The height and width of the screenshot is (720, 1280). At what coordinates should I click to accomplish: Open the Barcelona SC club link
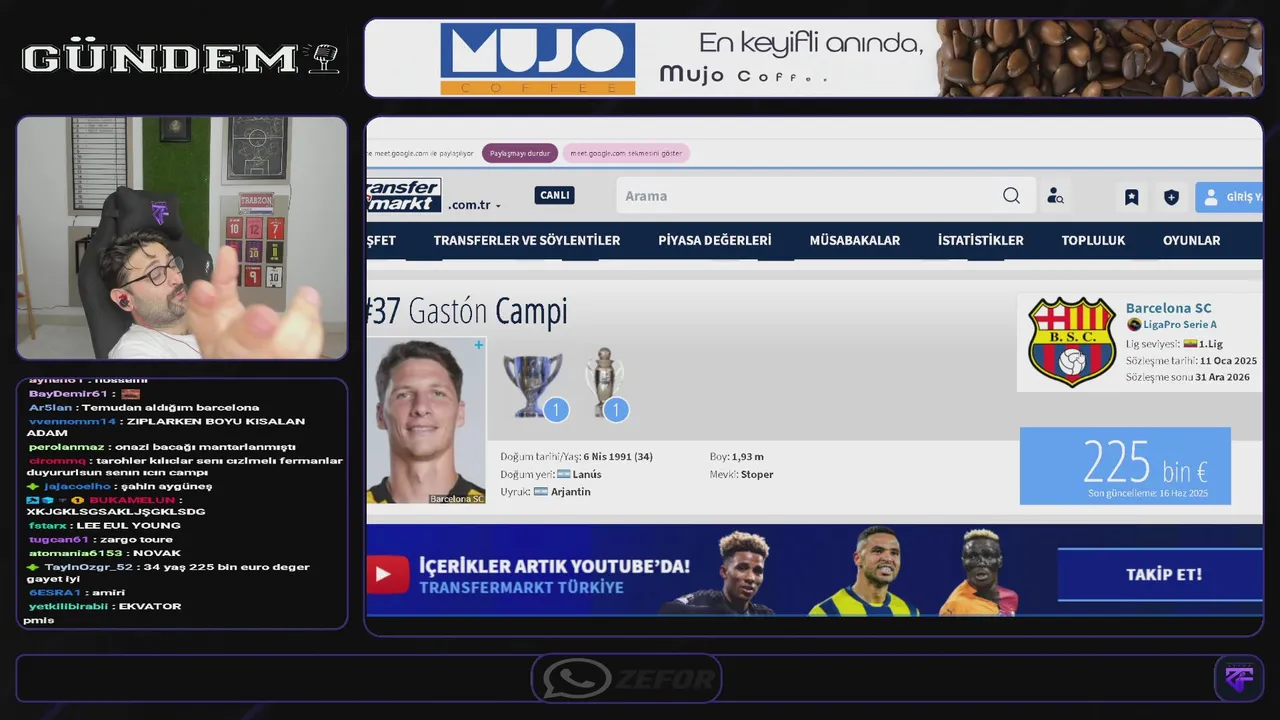tap(1168, 308)
